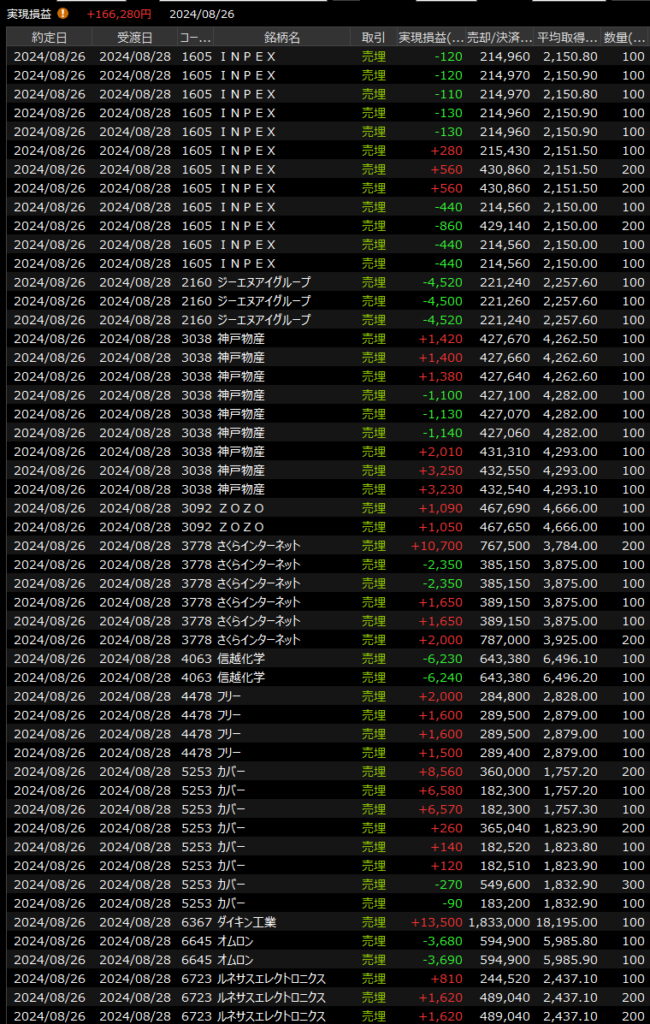
Task: Select the フリー row with +2,000 profit
Action: coord(325,696)
